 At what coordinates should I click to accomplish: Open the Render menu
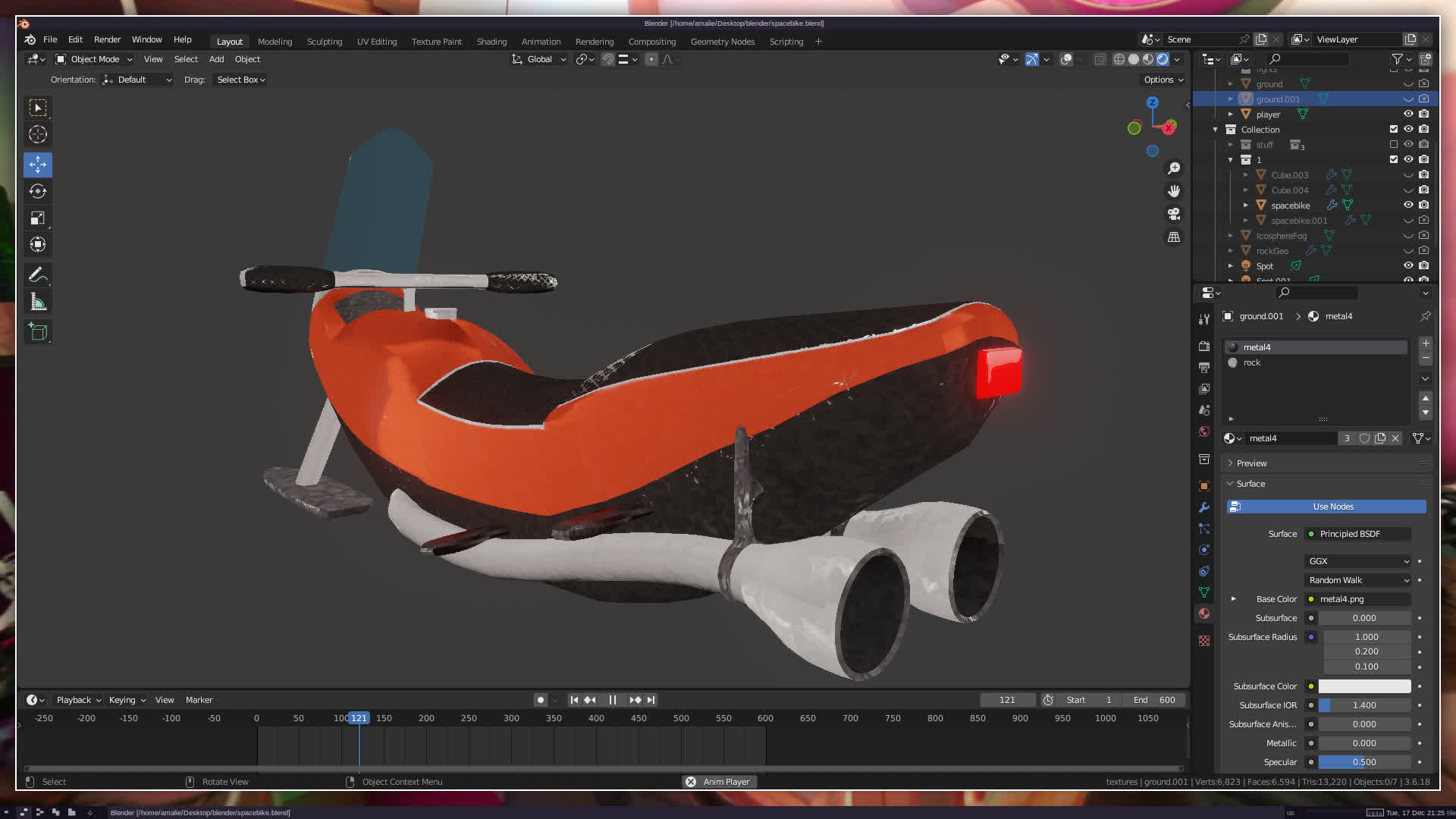107,39
